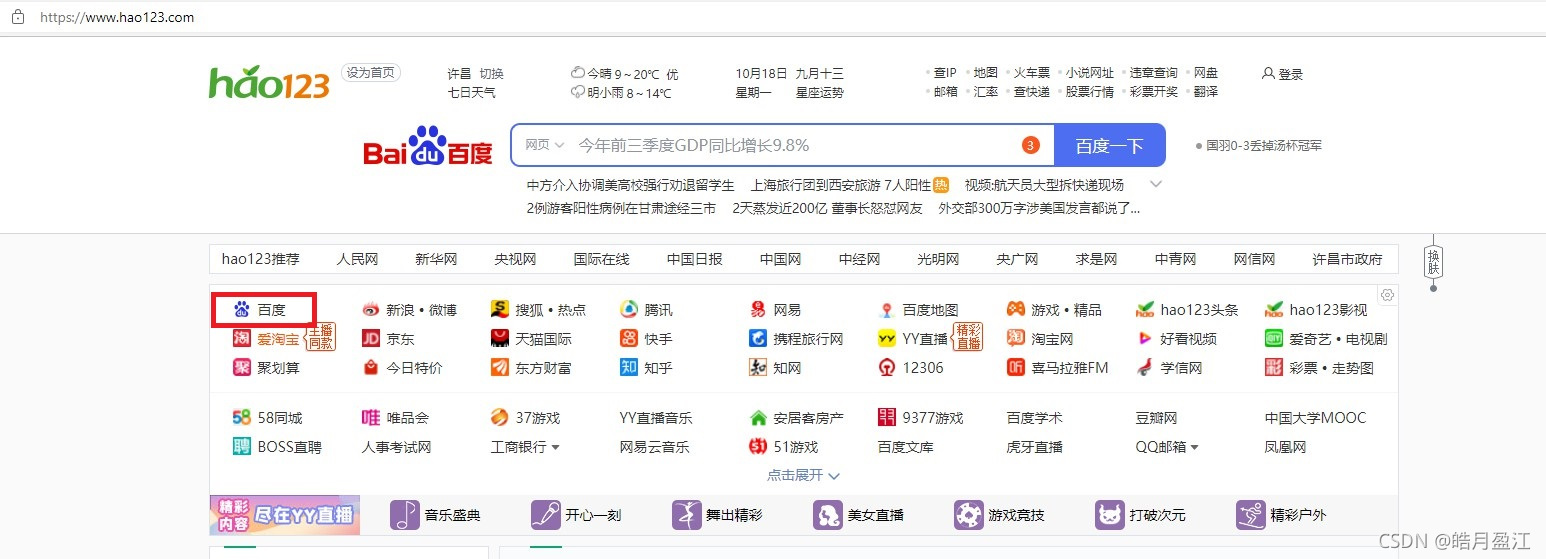The image size is (1546, 559).
Task: Click the music note icon for 音乐盛典
Action: click(x=404, y=515)
